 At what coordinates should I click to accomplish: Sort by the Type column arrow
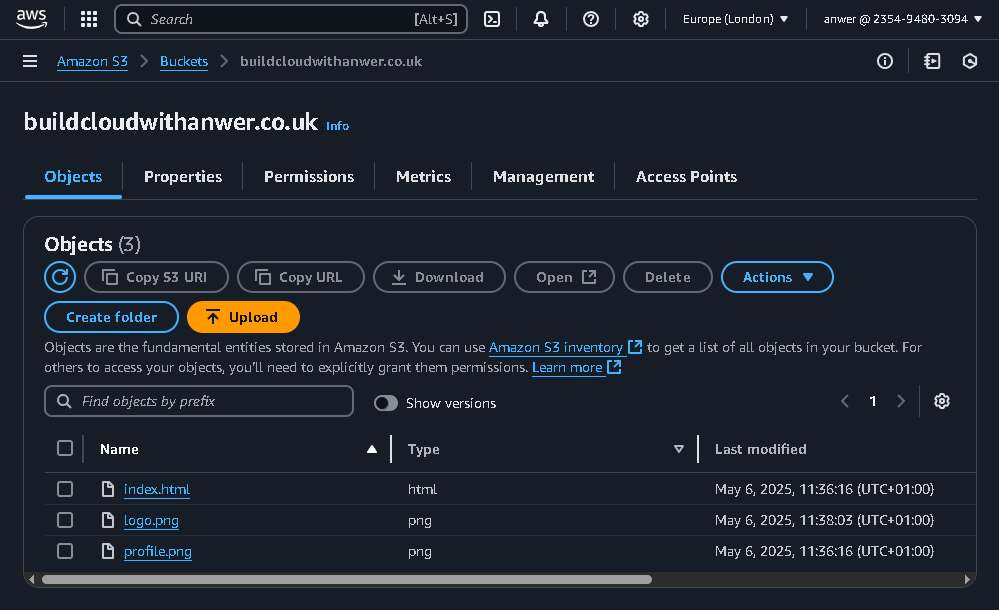coord(679,449)
